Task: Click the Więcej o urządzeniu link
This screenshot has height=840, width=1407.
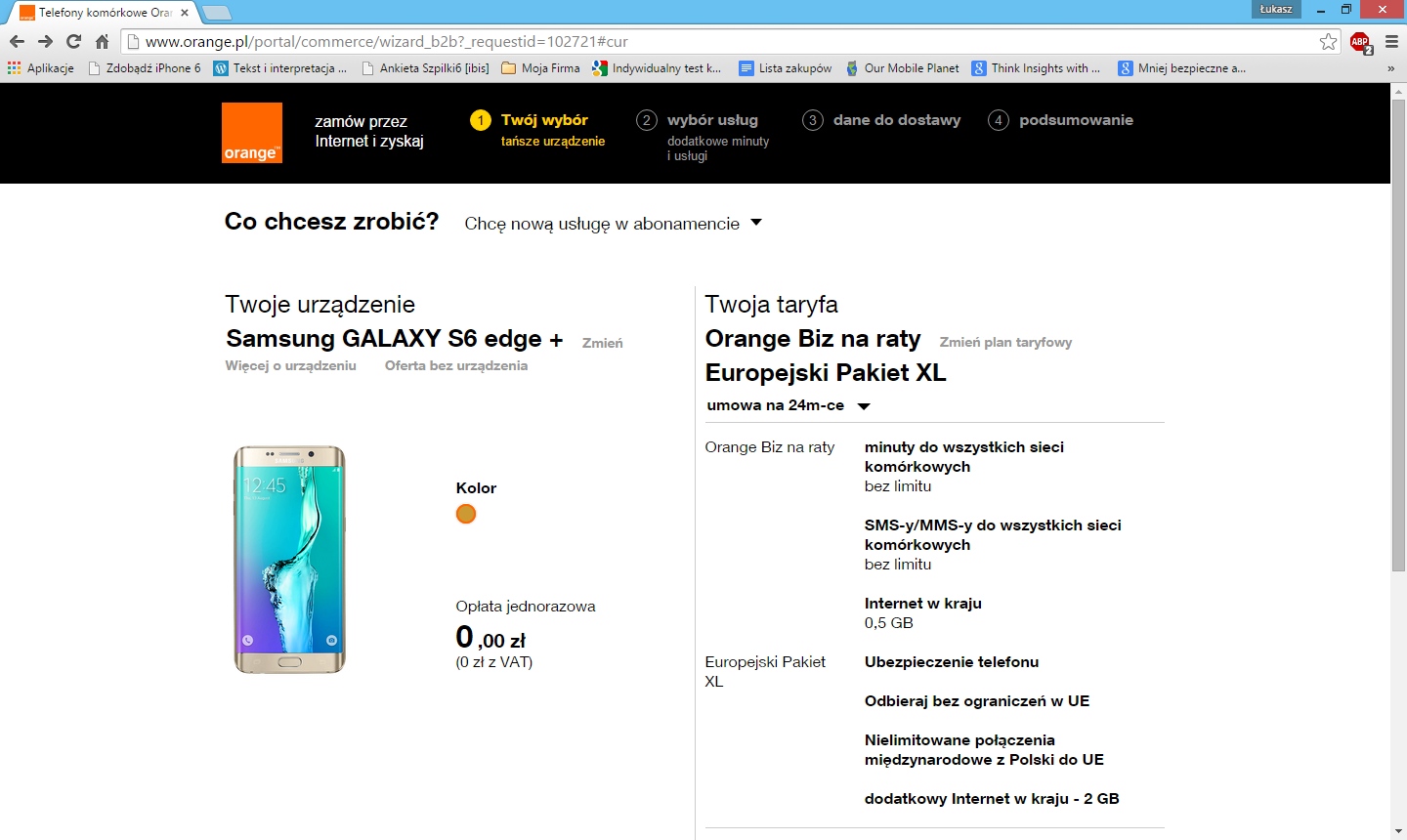Action: coord(290,365)
